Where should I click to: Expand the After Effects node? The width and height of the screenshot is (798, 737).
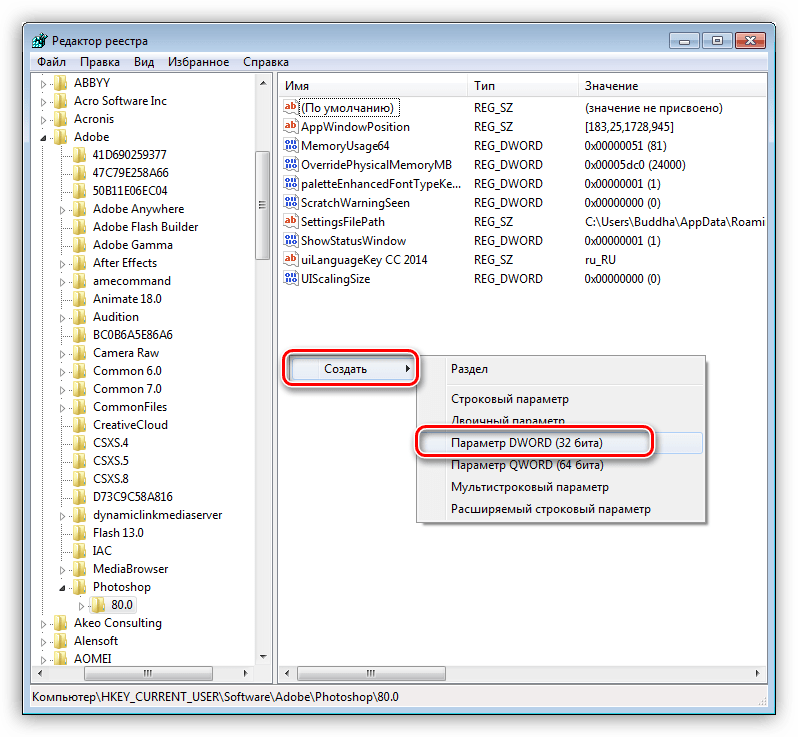coord(62,264)
